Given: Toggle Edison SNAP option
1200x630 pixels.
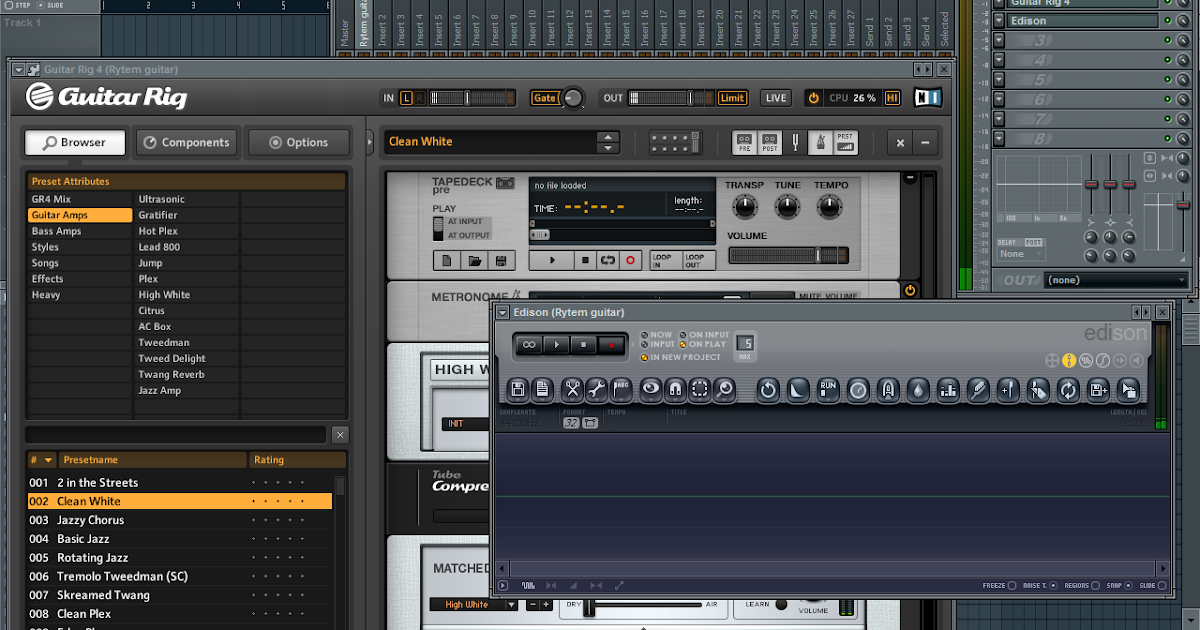Looking at the screenshot, I should pos(1121,585).
